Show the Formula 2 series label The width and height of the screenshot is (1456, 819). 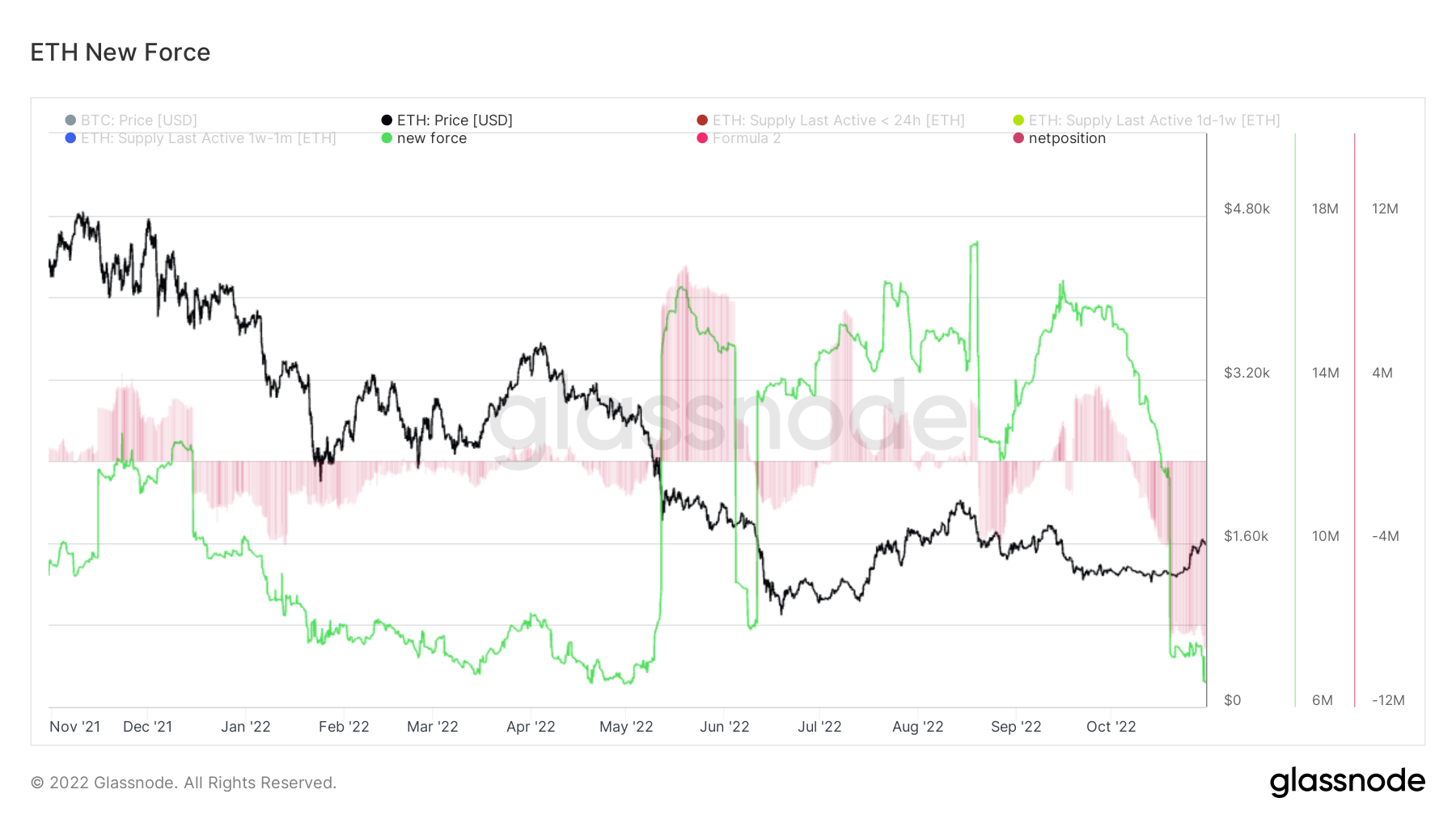pos(746,138)
